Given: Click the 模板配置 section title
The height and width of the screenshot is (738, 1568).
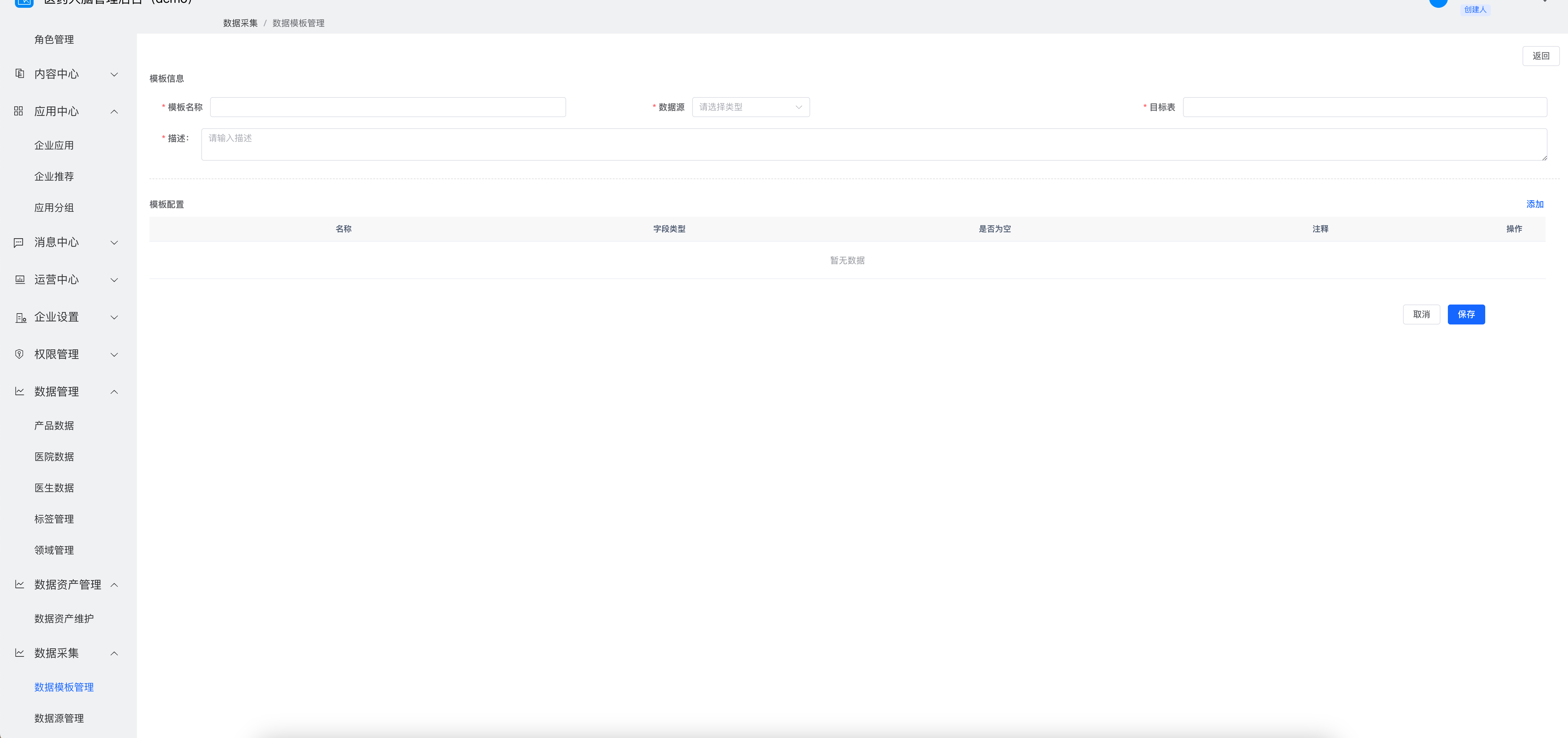Looking at the screenshot, I should [x=167, y=205].
